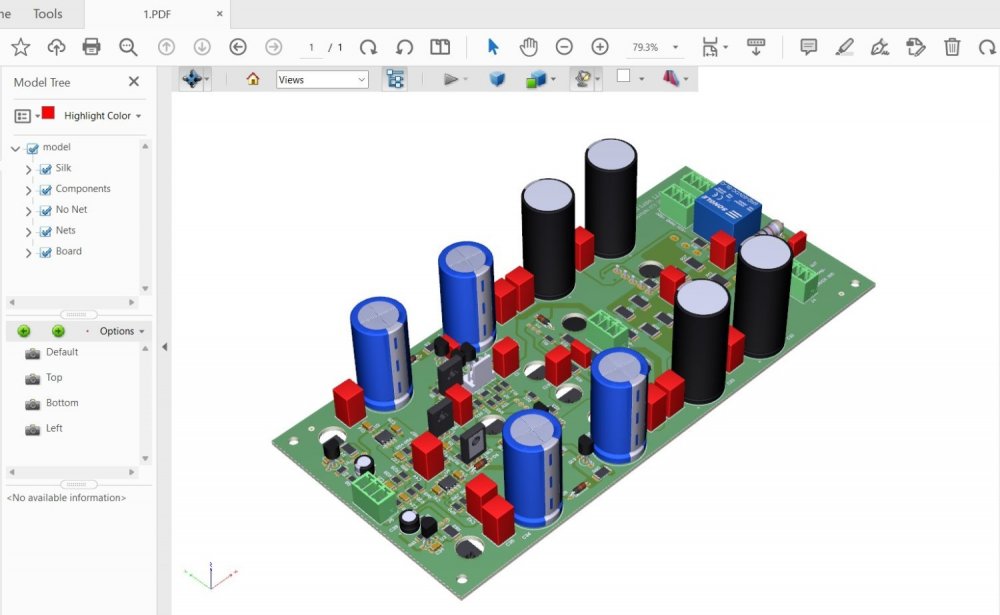Click the 3D home view icon
1000x615 pixels.
pyautogui.click(x=253, y=79)
